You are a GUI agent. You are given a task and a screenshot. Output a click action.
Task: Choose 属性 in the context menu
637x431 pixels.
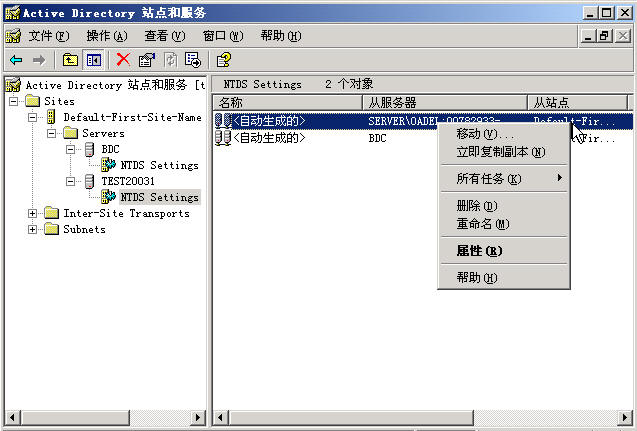[x=479, y=251]
